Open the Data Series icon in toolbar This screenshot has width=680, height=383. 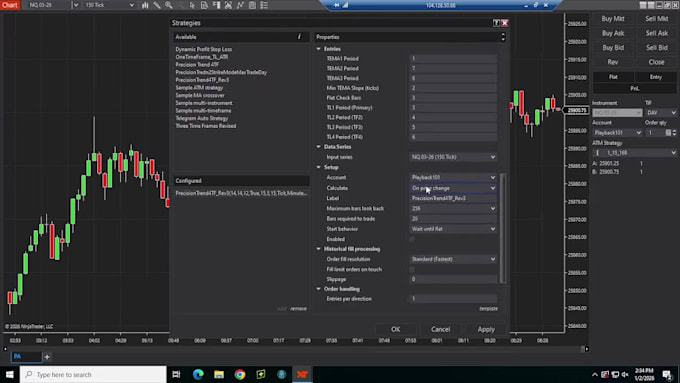204,5
